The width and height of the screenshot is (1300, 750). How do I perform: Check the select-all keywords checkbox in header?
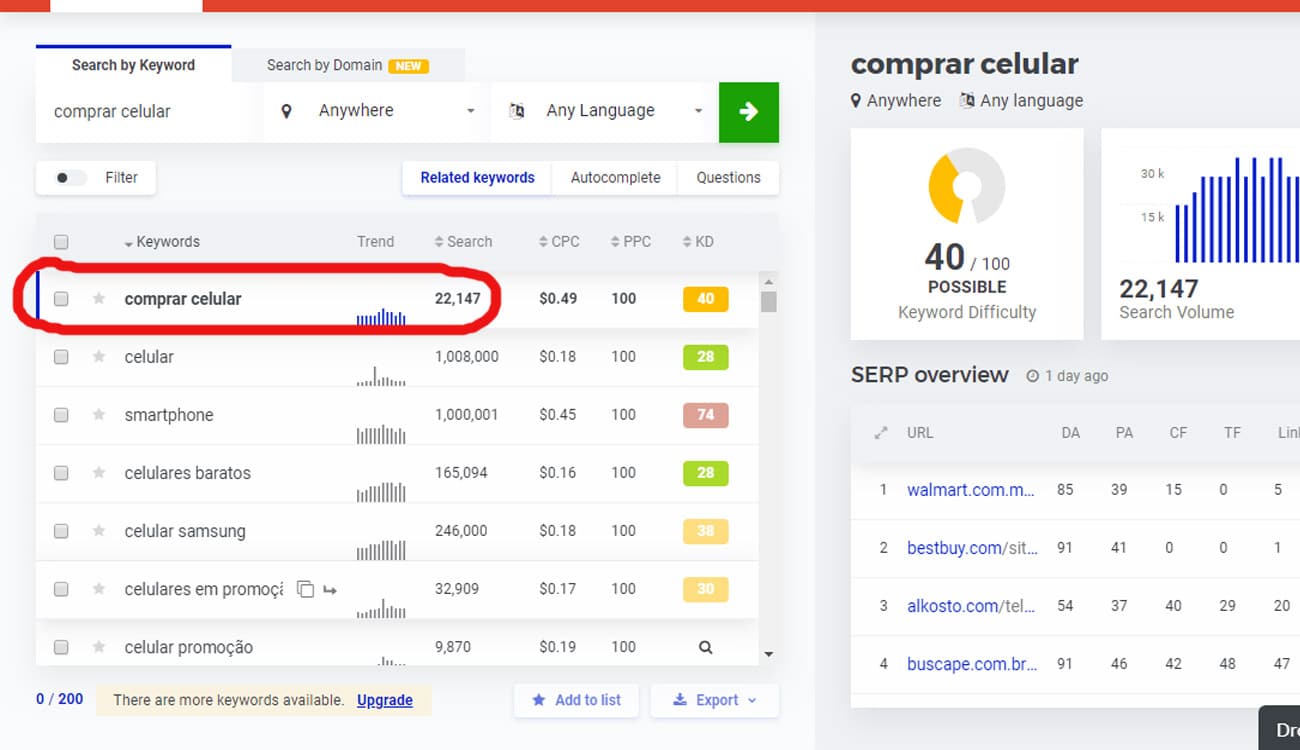pyautogui.click(x=61, y=242)
